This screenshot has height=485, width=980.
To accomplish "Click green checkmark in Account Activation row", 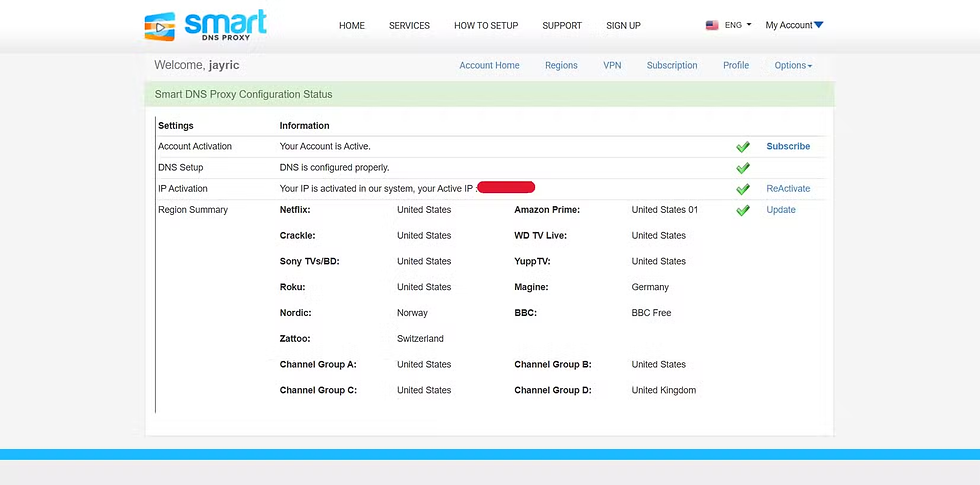I will click(742, 147).
